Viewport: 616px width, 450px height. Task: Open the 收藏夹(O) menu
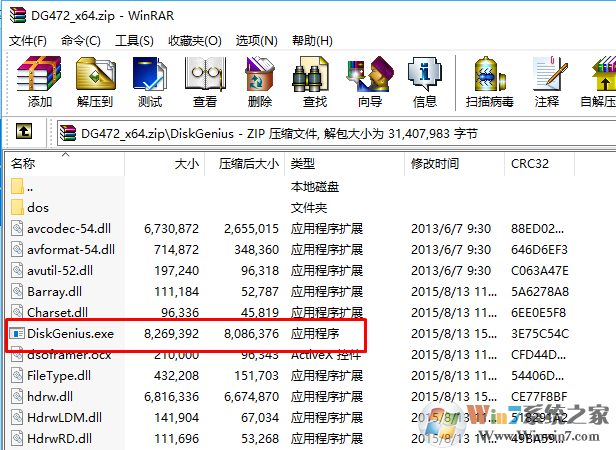point(194,40)
